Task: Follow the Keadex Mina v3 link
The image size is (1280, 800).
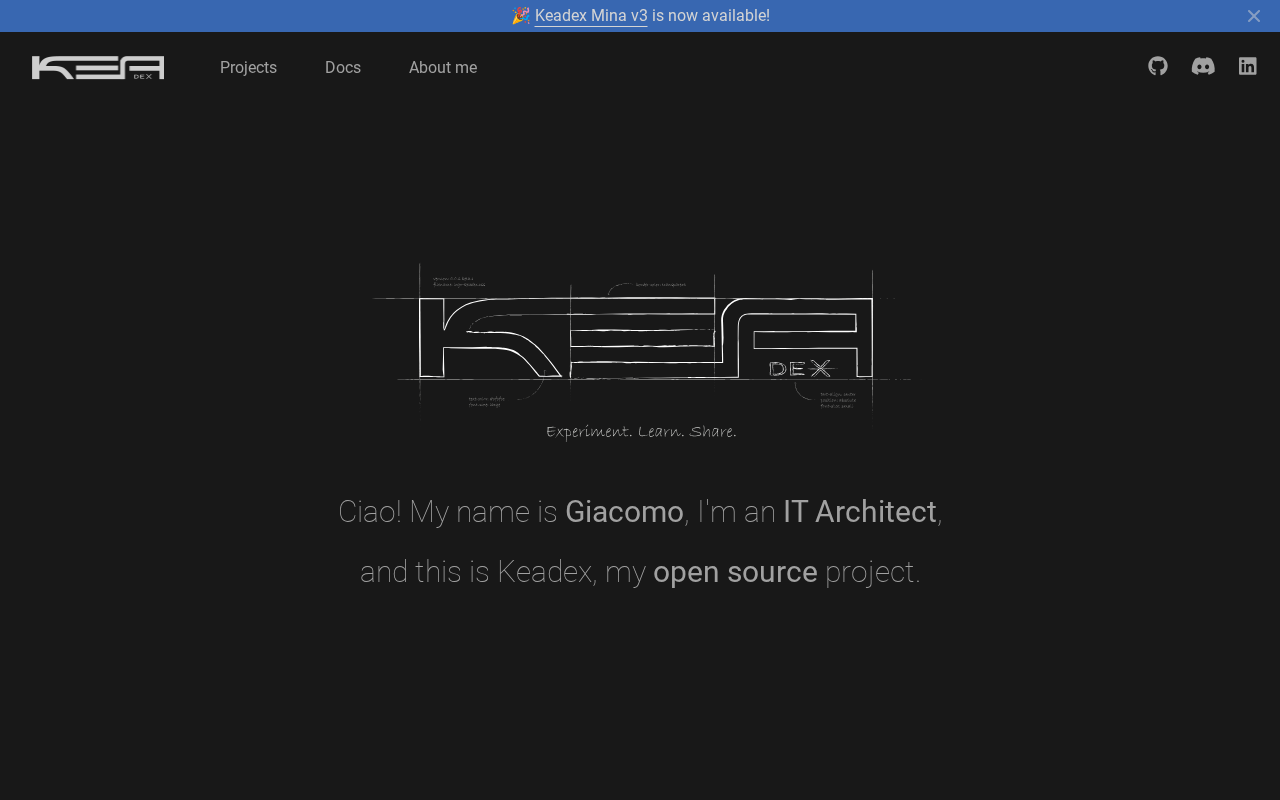Action: click(x=591, y=16)
